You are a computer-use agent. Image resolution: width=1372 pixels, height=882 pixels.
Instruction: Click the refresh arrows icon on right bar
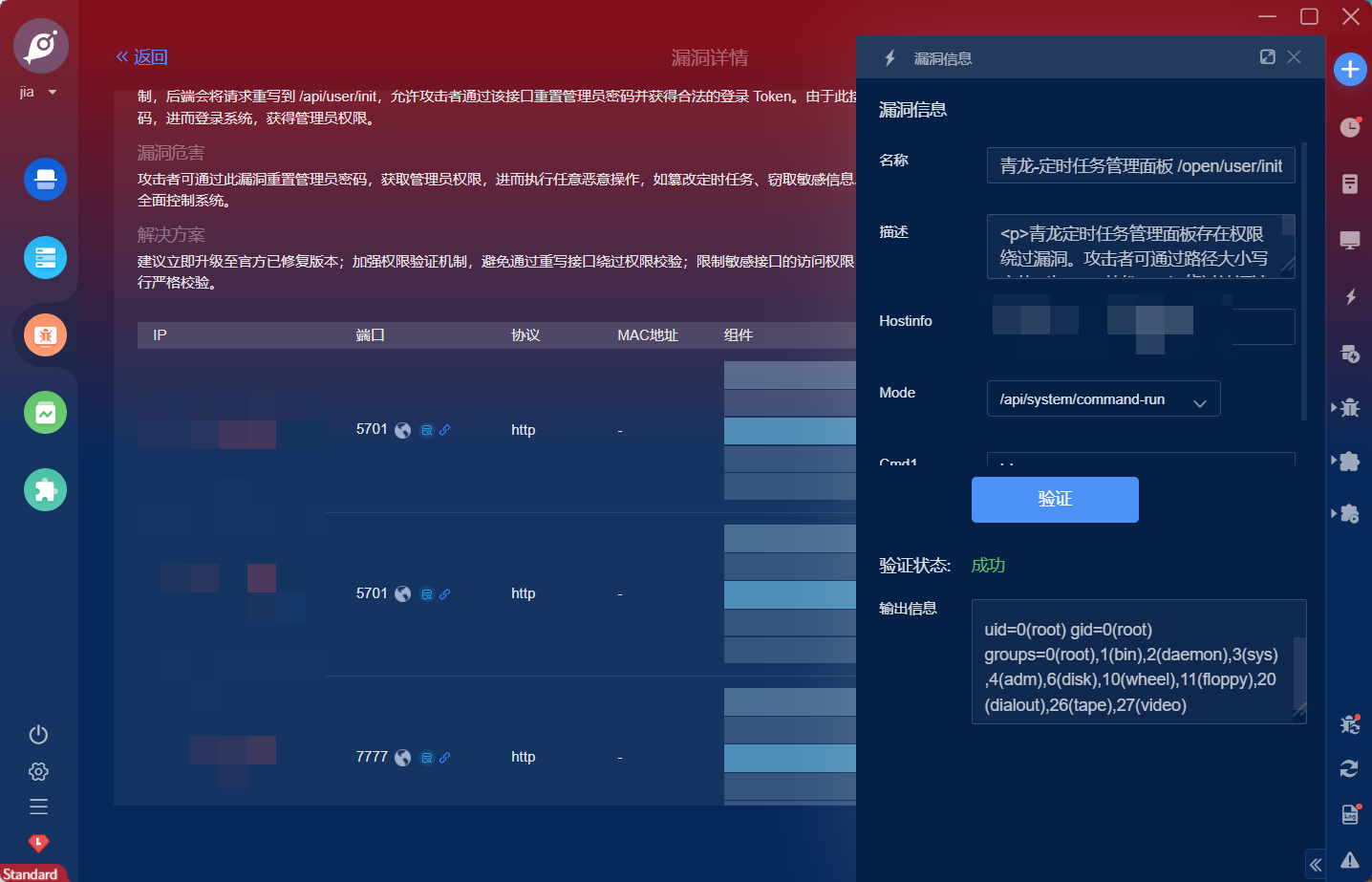(1349, 769)
